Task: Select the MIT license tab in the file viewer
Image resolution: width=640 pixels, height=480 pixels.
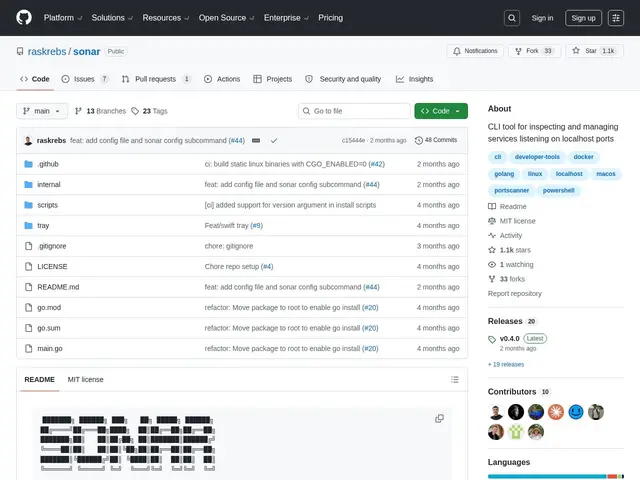Action: point(85,380)
